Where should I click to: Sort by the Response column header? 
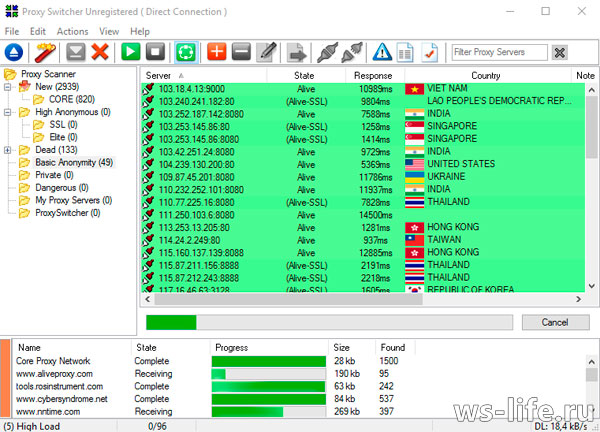point(375,75)
